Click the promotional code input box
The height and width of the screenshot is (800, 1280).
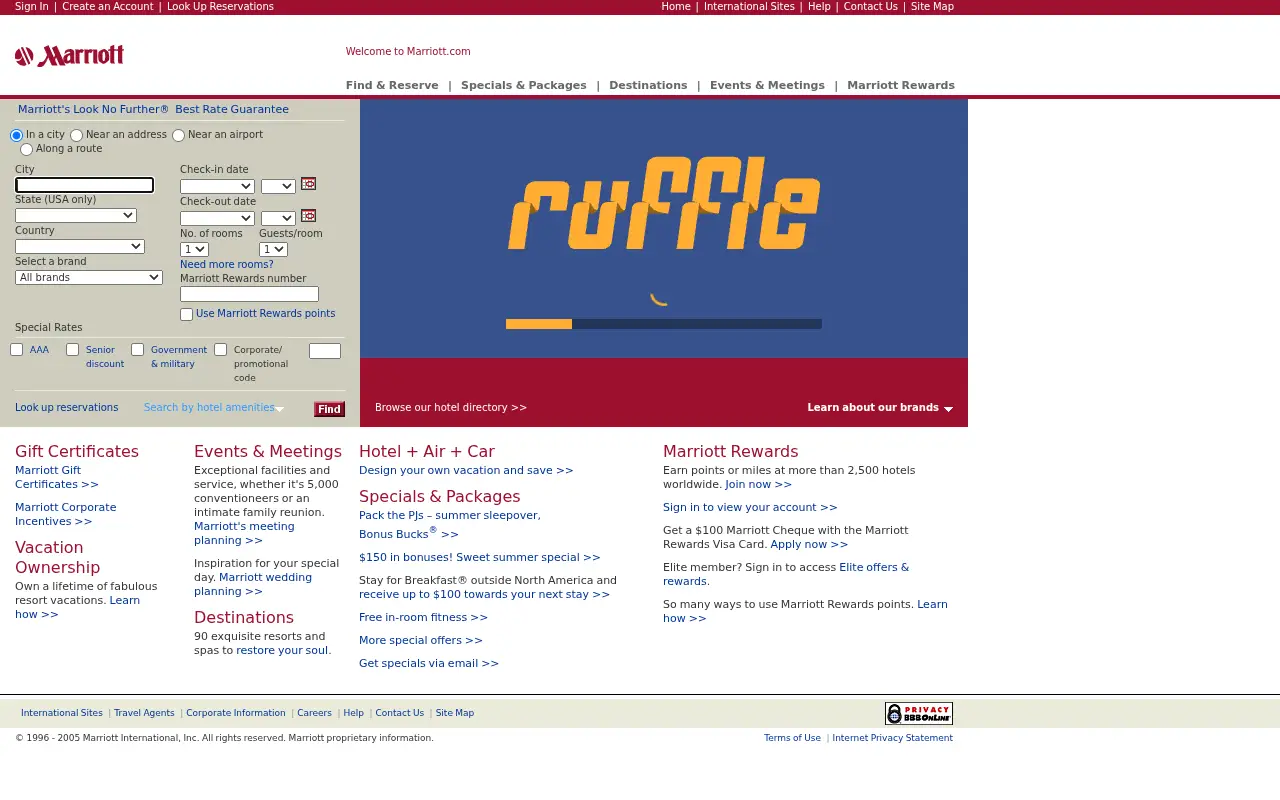(x=325, y=351)
